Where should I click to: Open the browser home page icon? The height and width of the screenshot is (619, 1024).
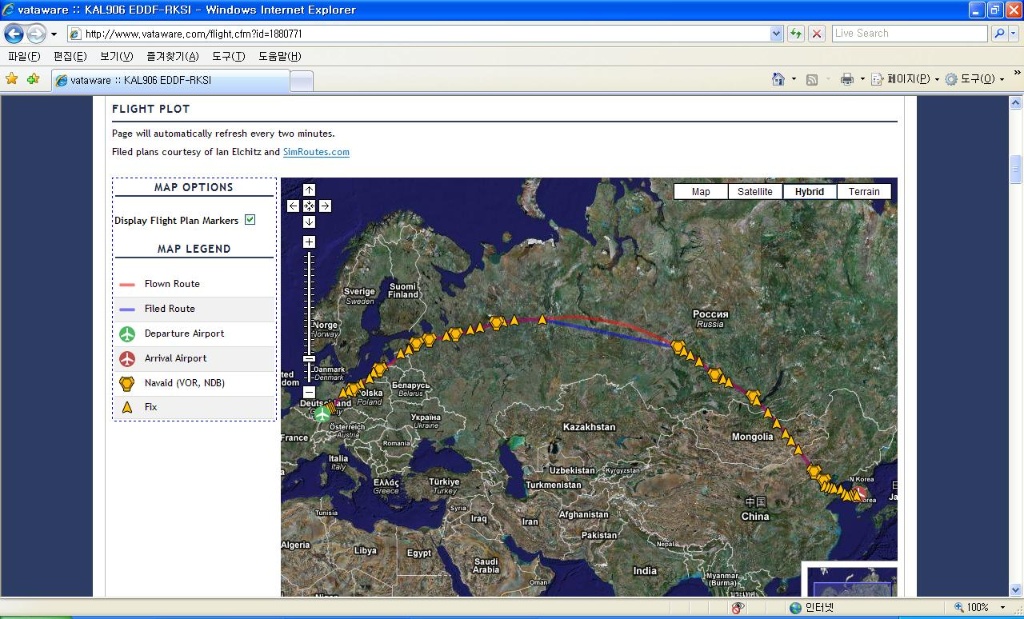point(778,79)
